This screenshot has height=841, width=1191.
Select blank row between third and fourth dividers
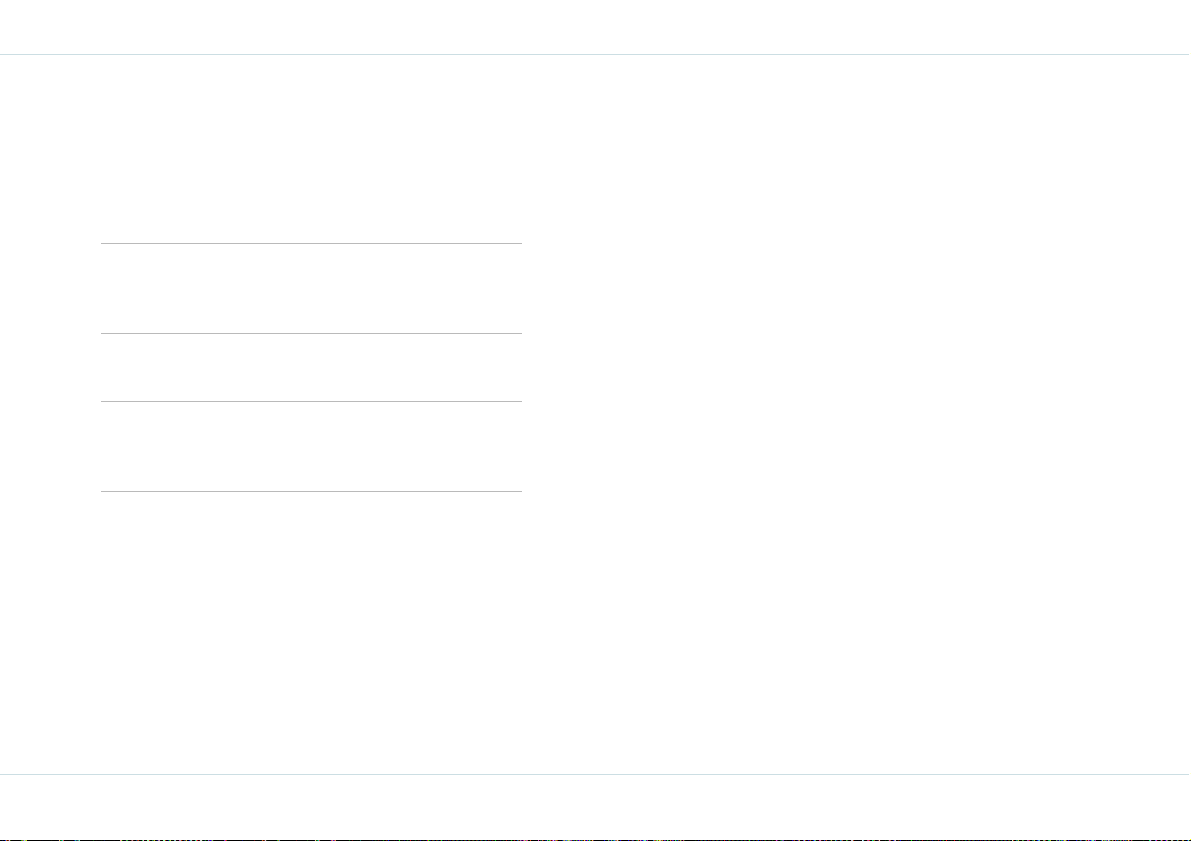point(311,446)
